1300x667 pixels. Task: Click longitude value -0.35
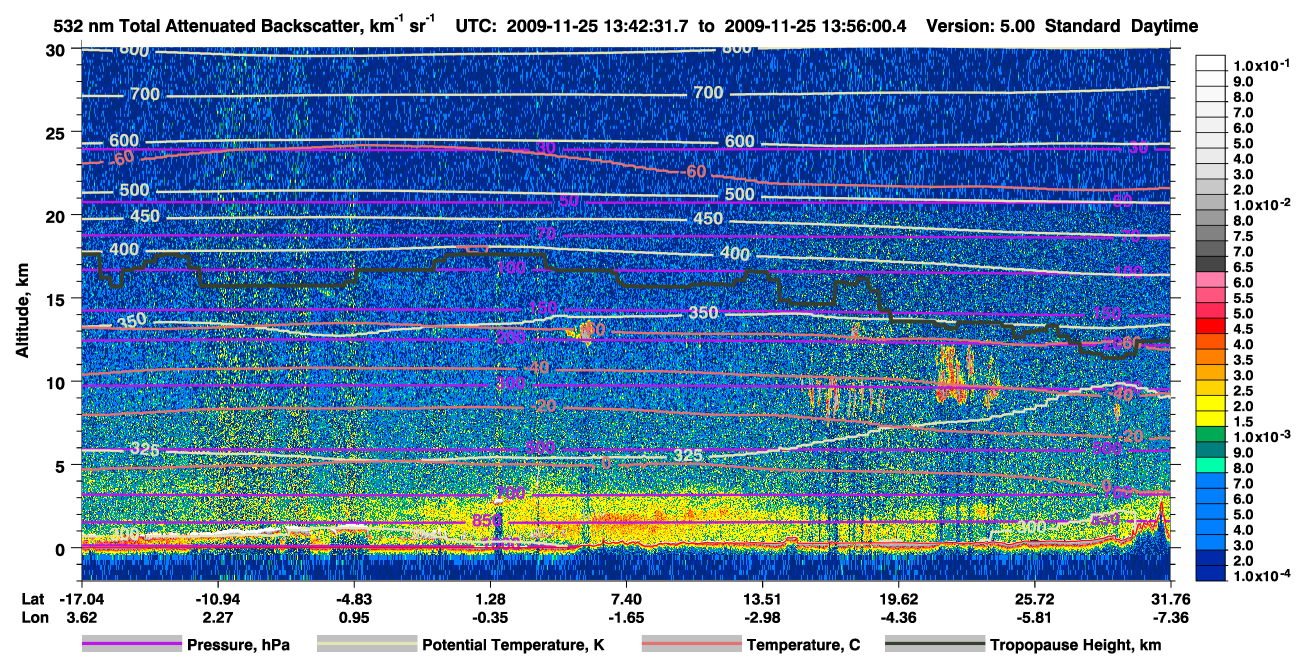(490, 617)
